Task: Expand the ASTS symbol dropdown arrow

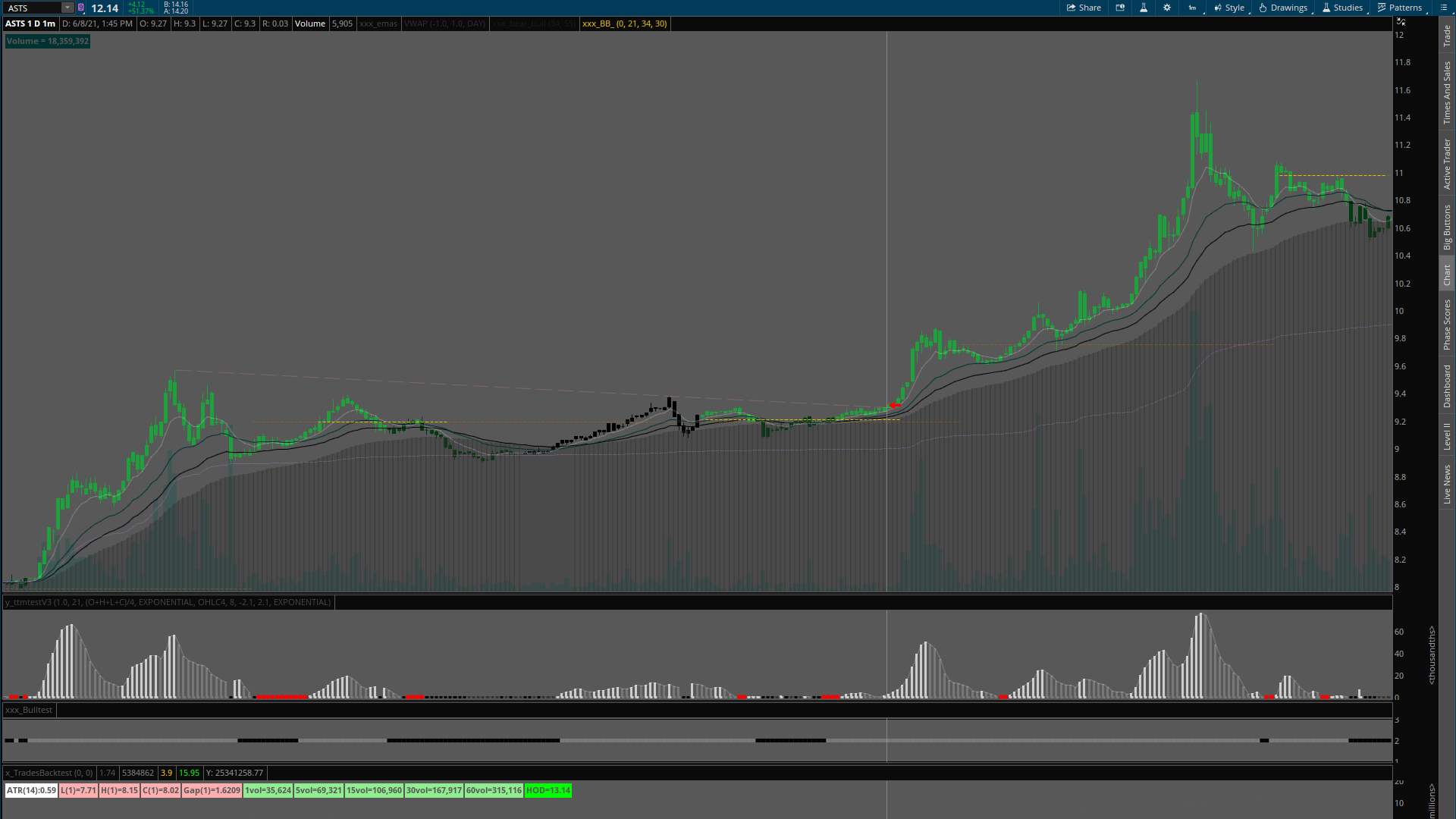Action: point(67,8)
